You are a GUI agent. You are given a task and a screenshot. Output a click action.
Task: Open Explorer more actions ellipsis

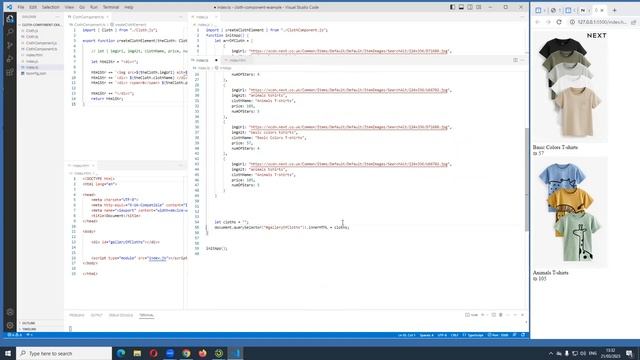(x=57, y=17)
